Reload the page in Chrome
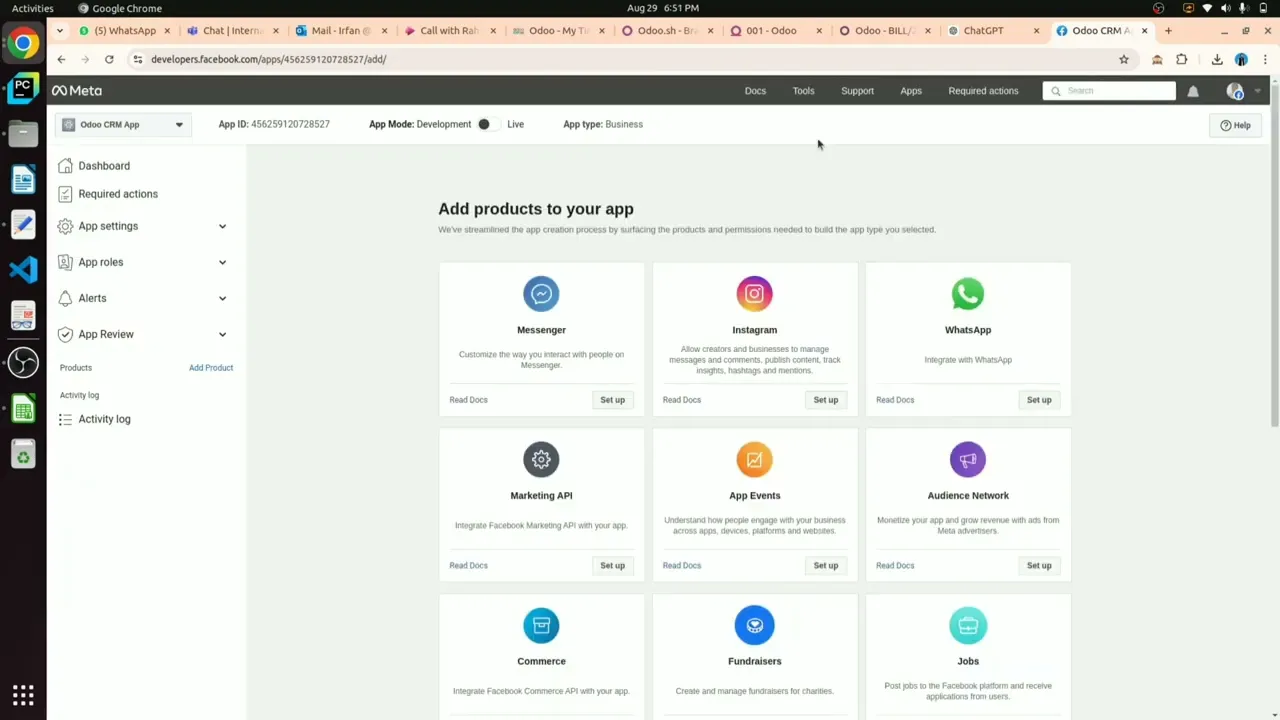The image size is (1280, 720). tap(109, 59)
